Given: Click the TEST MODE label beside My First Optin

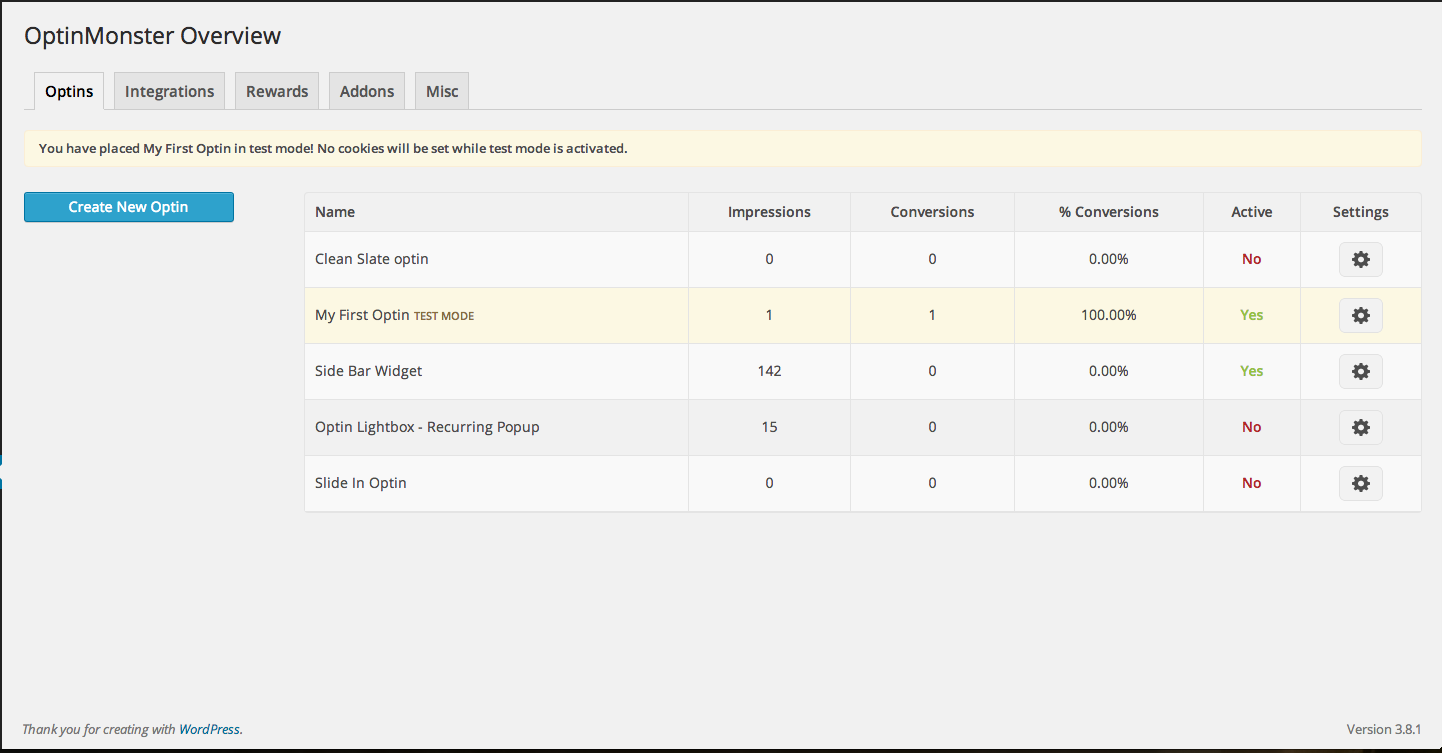Looking at the screenshot, I should coord(443,315).
